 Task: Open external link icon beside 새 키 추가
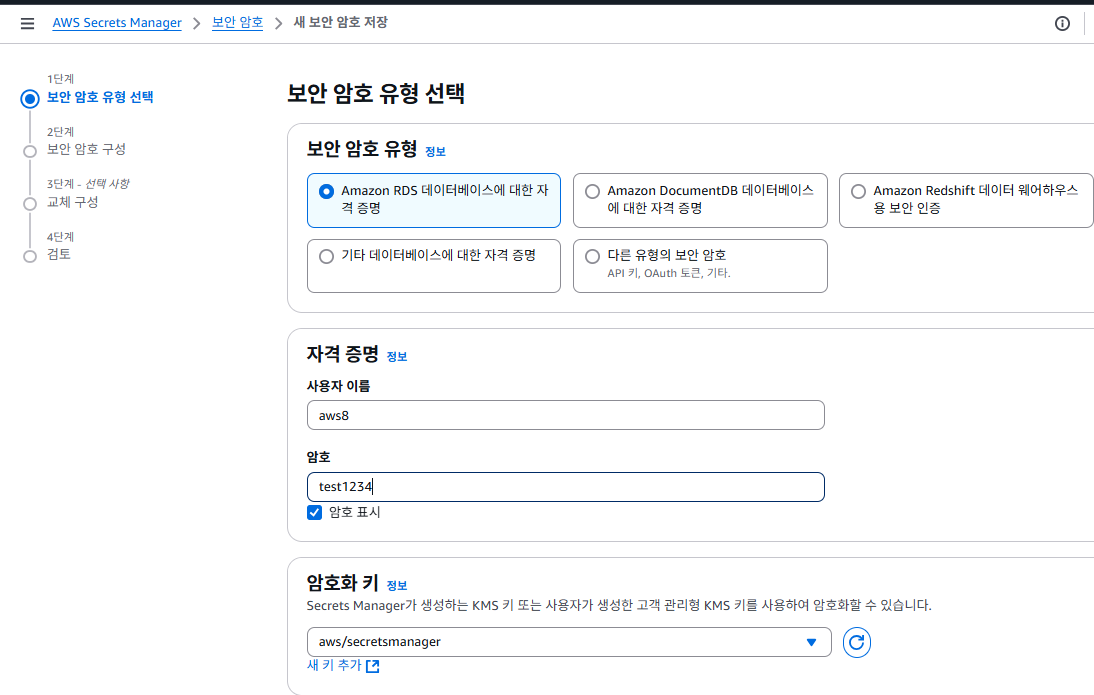[x=373, y=666]
